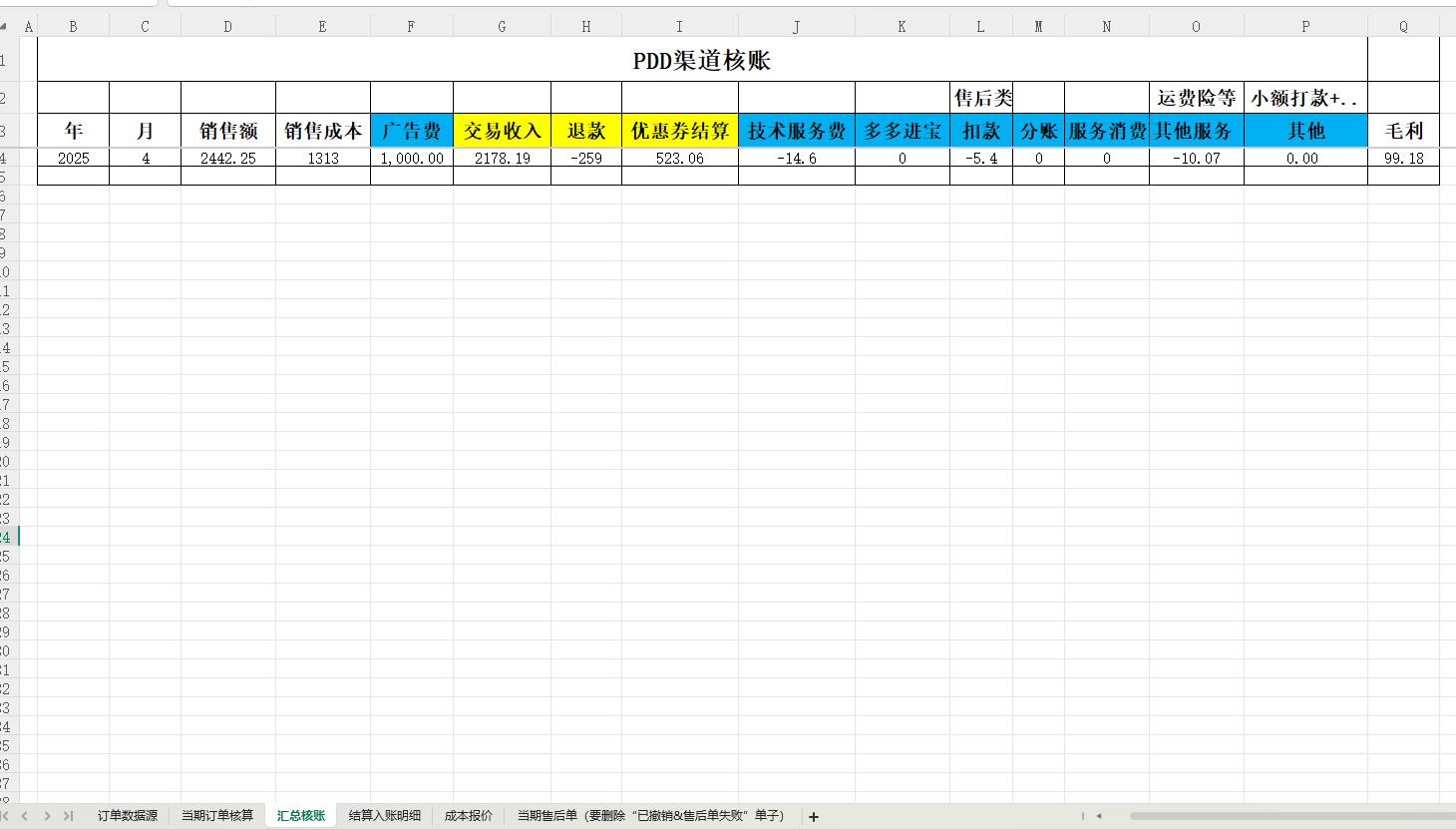Open the 成本报价 sheet tab
The height and width of the screenshot is (830, 1456).
469,816
